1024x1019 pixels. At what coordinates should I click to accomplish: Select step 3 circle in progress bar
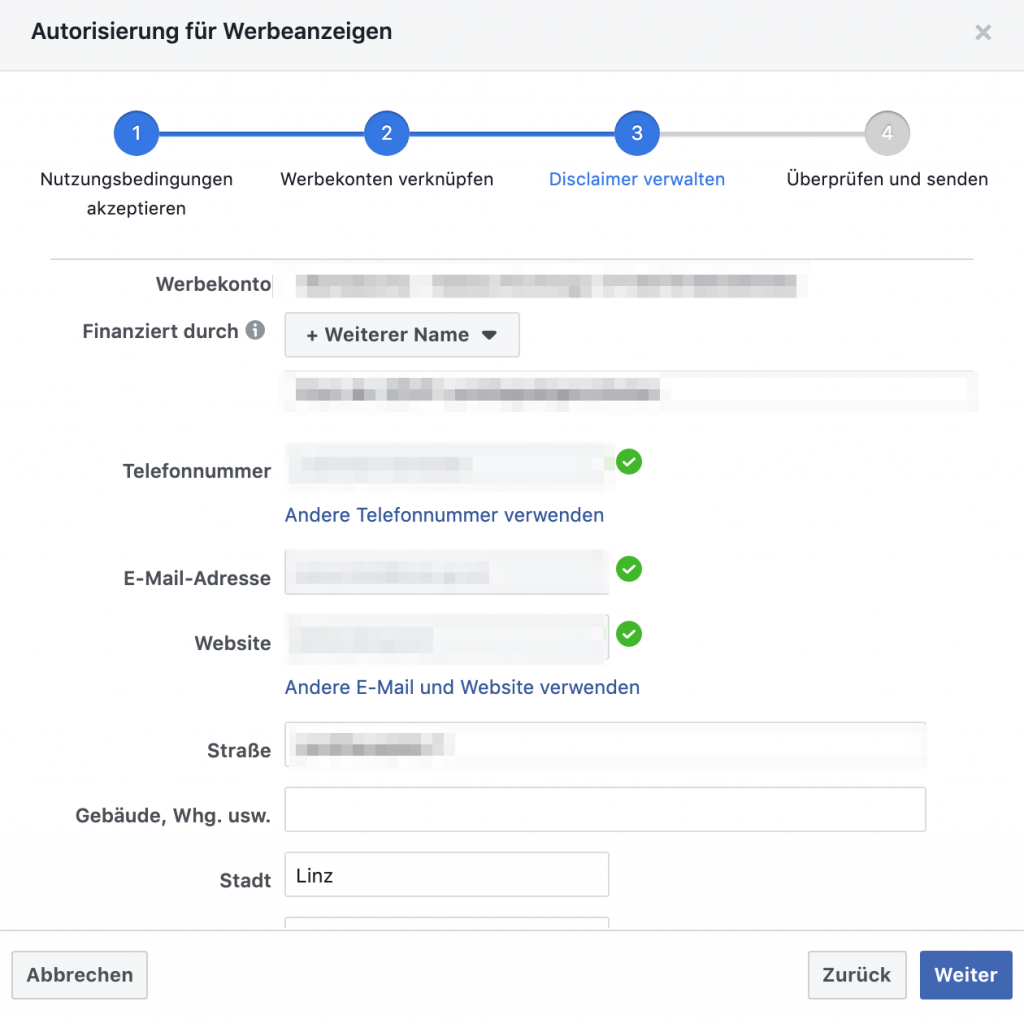(x=637, y=133)
